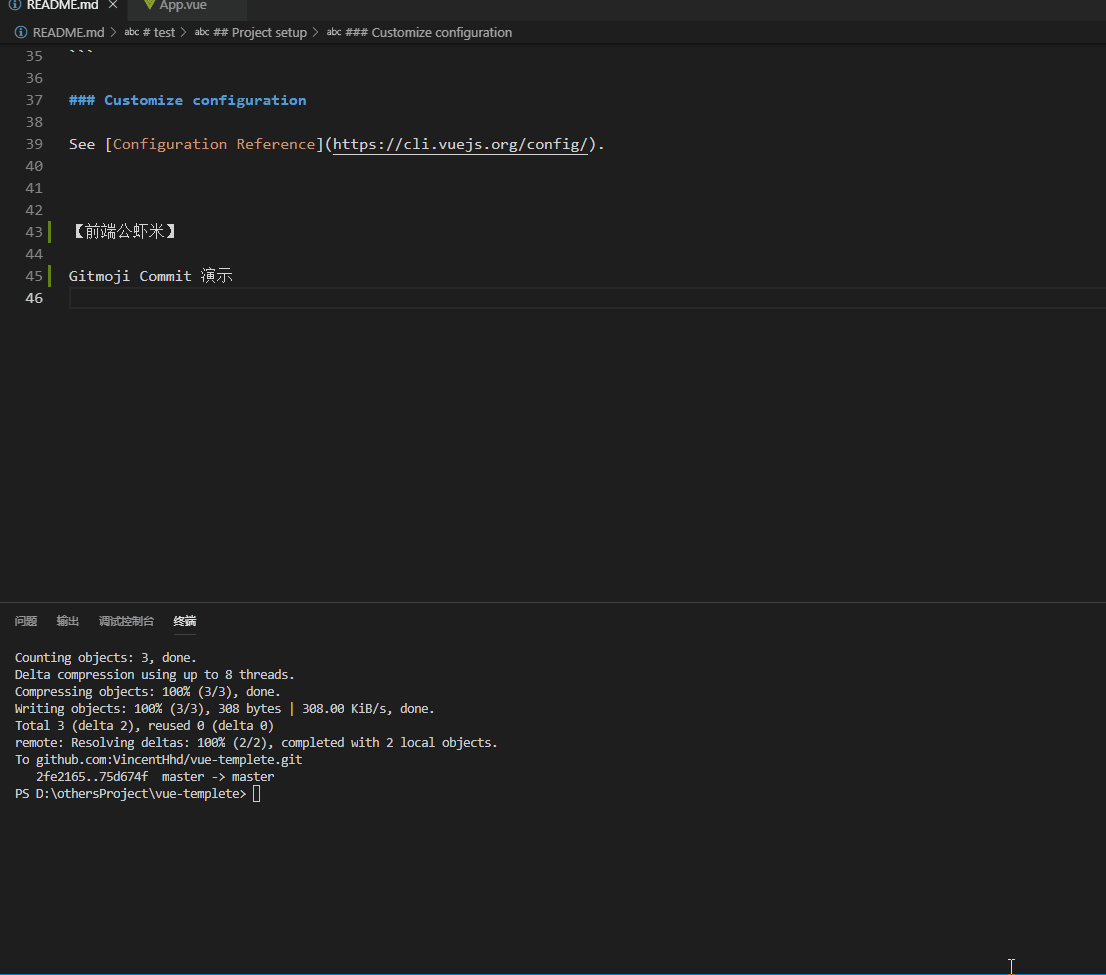Click the Vue icon on App.vue tab
The width and height of the screenshot is (1106, 975).
[x=149, y=5]
